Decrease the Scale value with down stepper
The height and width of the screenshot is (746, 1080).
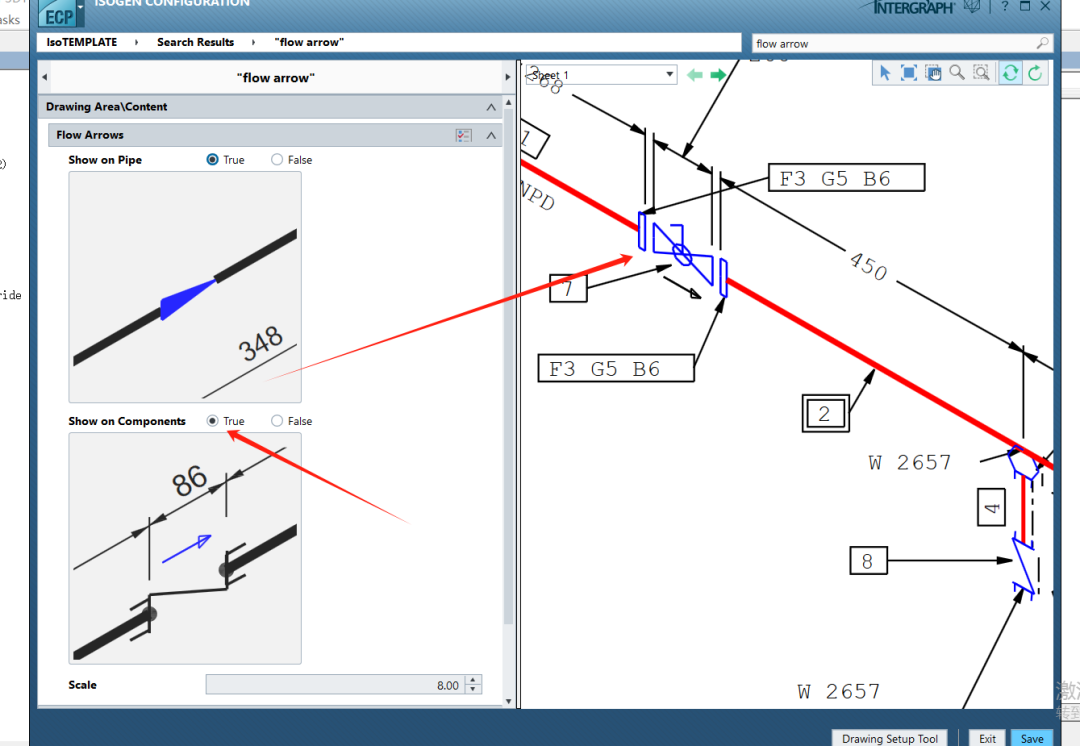point(473,688)
